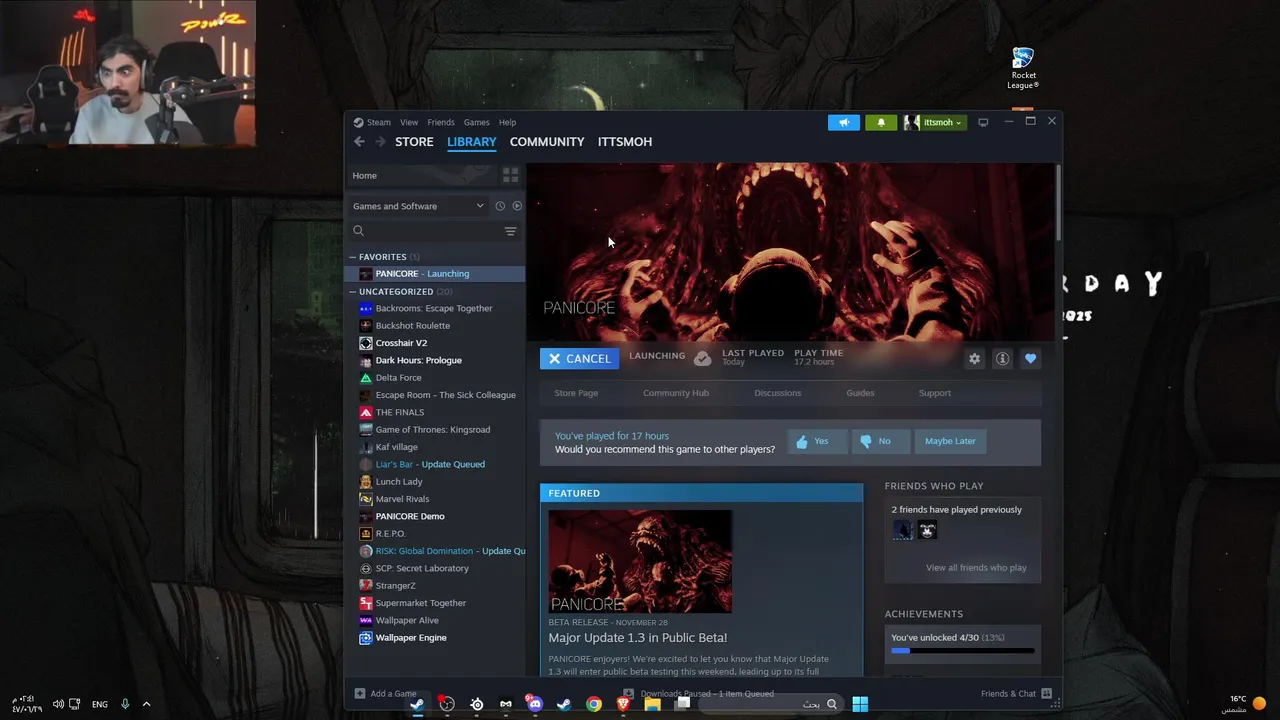Screen dimensions: 1280x720
Task: Toggle PANICORE favorite heart icon
Action: 1030,359
